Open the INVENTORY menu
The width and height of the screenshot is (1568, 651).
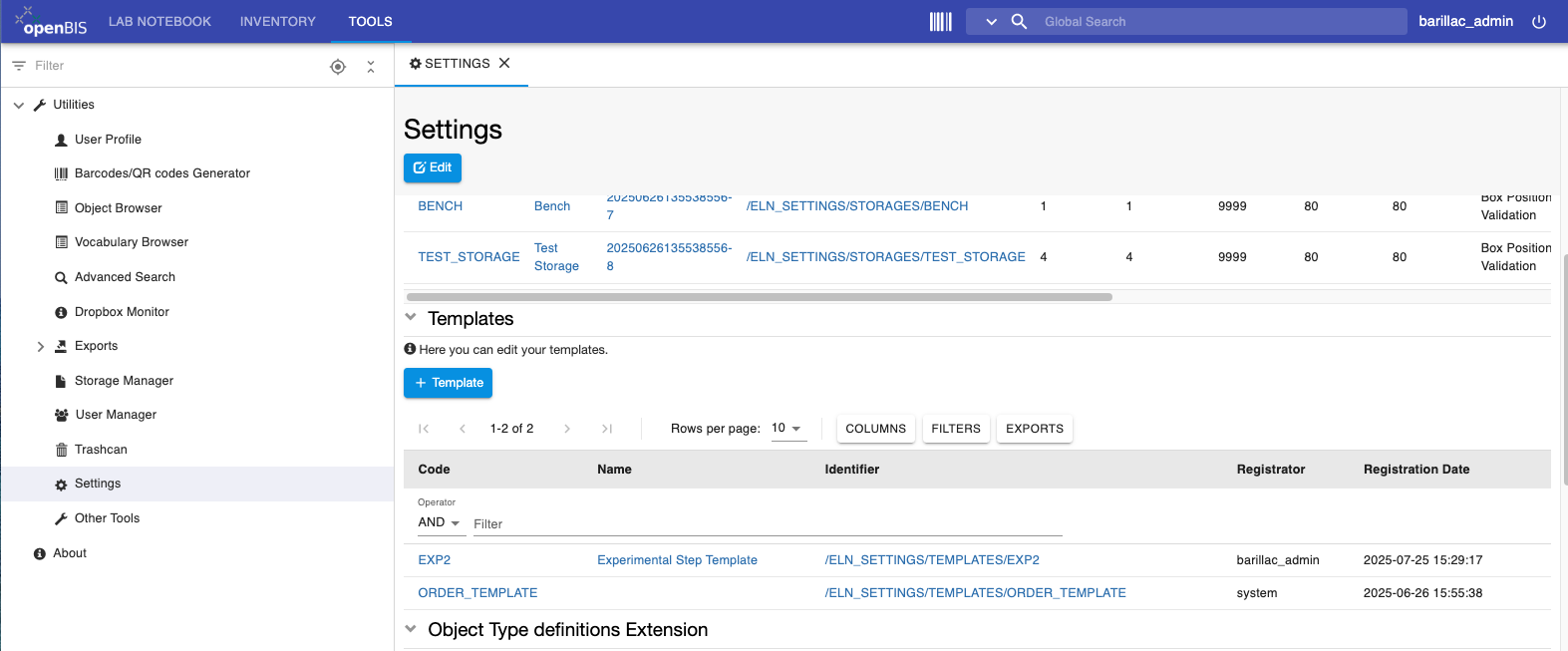277,21
